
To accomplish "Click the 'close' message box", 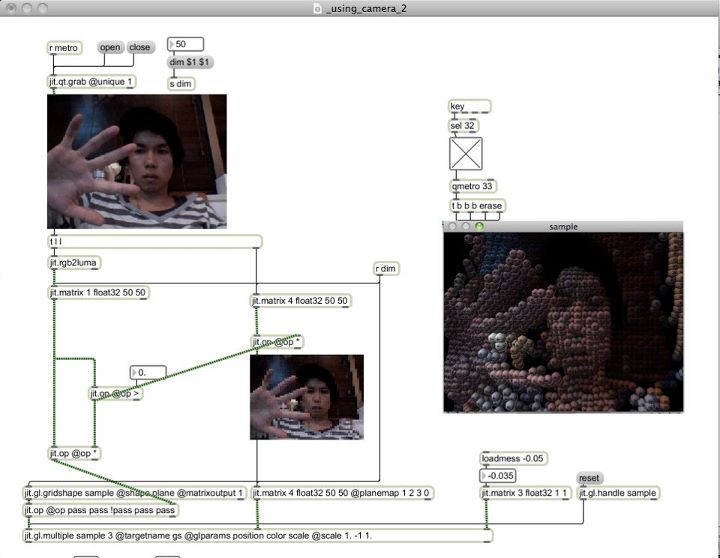I will 140,47.
